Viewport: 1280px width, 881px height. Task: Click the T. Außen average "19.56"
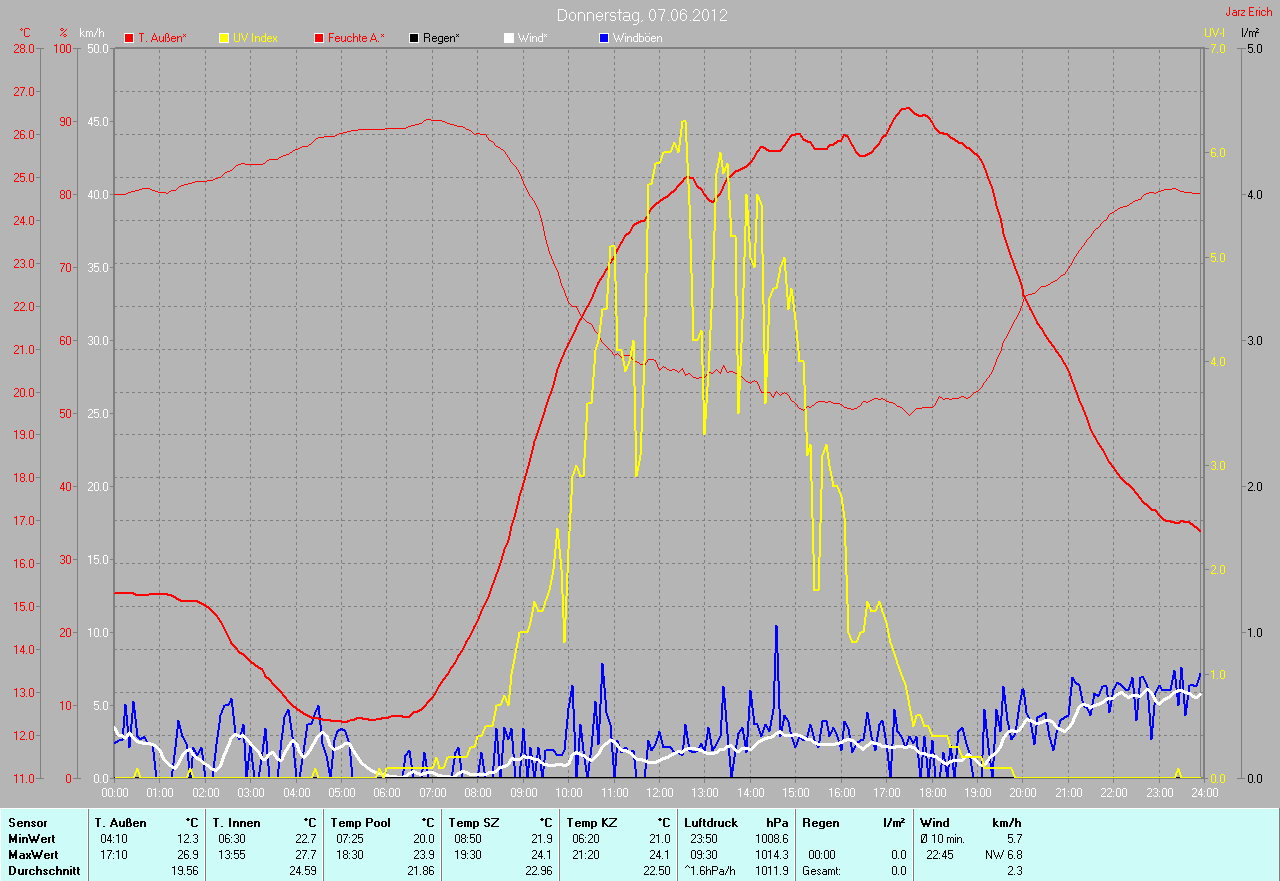[x=185, y=870]
